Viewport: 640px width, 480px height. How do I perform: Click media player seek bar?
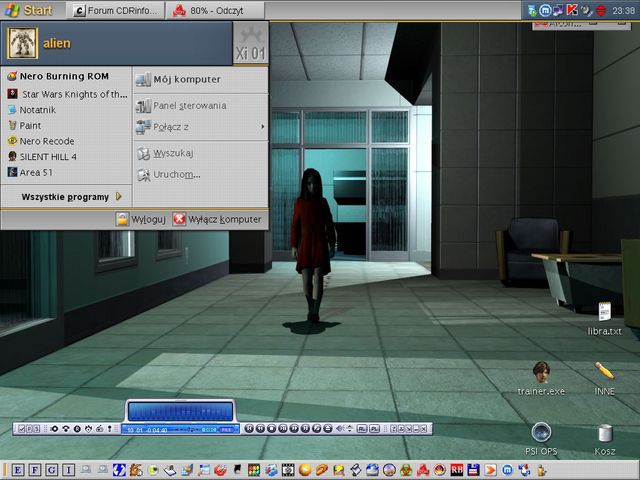[189, 429]
